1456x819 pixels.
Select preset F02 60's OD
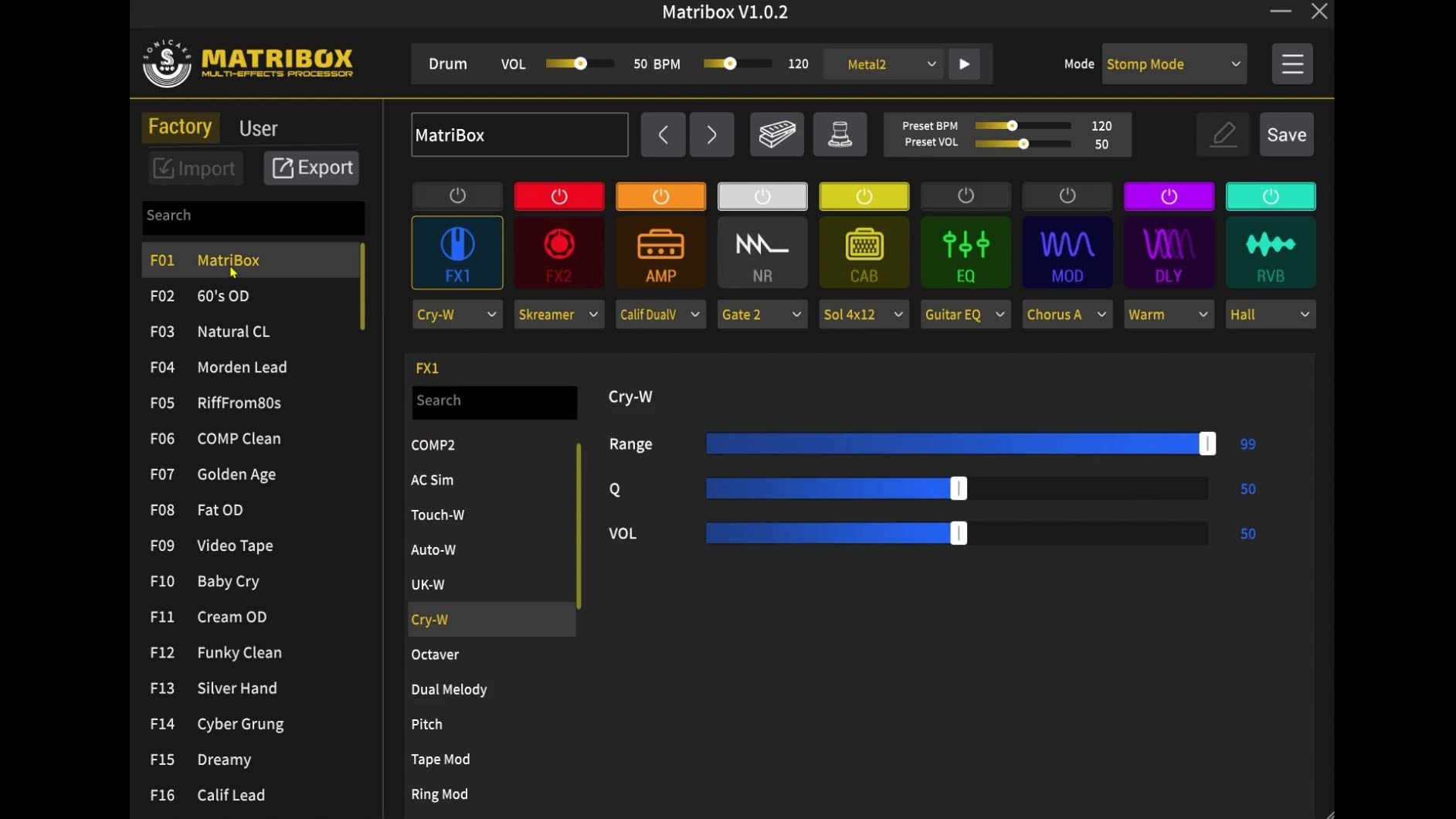[x=251, y=296]
